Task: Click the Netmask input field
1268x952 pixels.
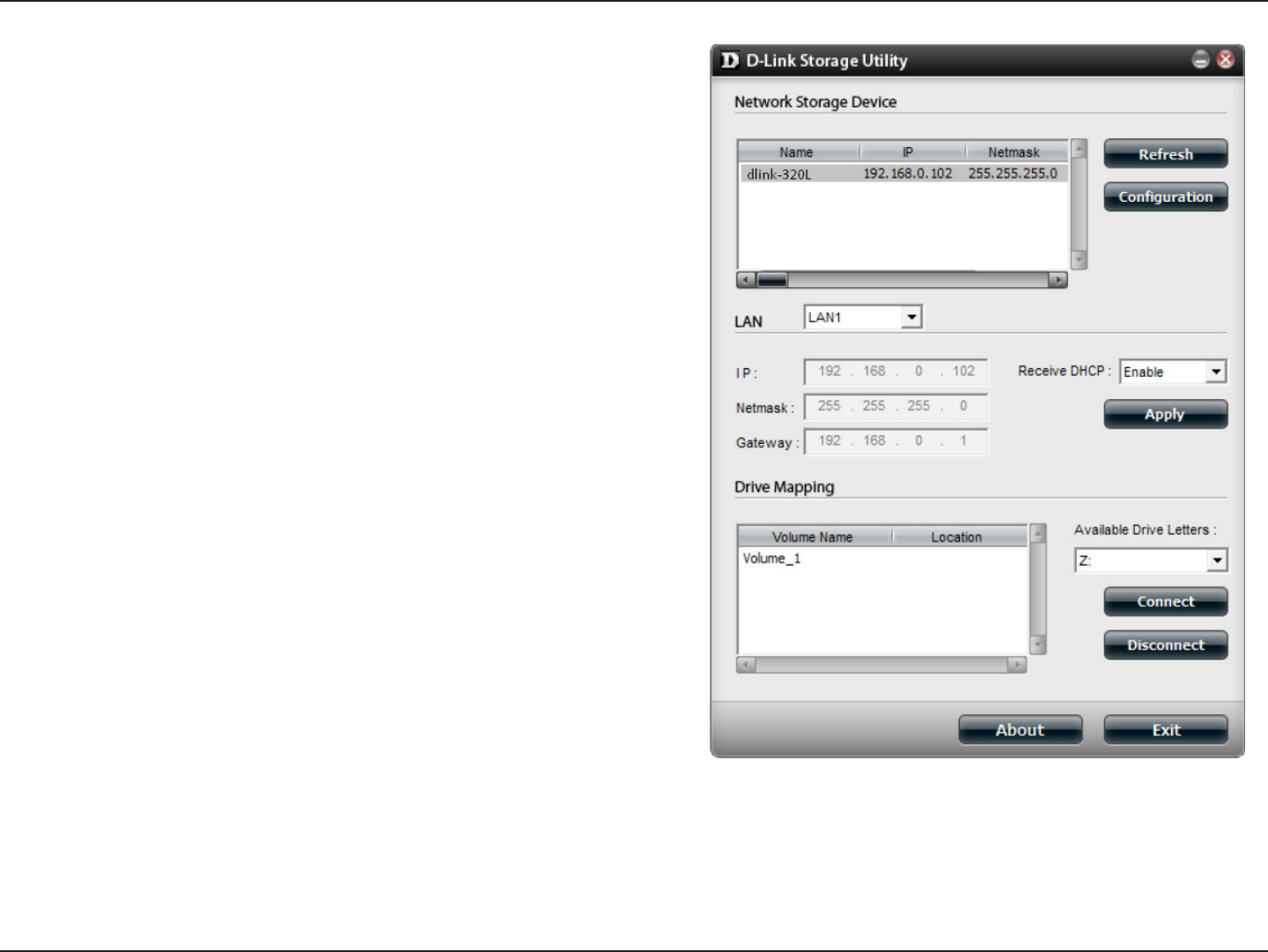Action: click(896, 406)
